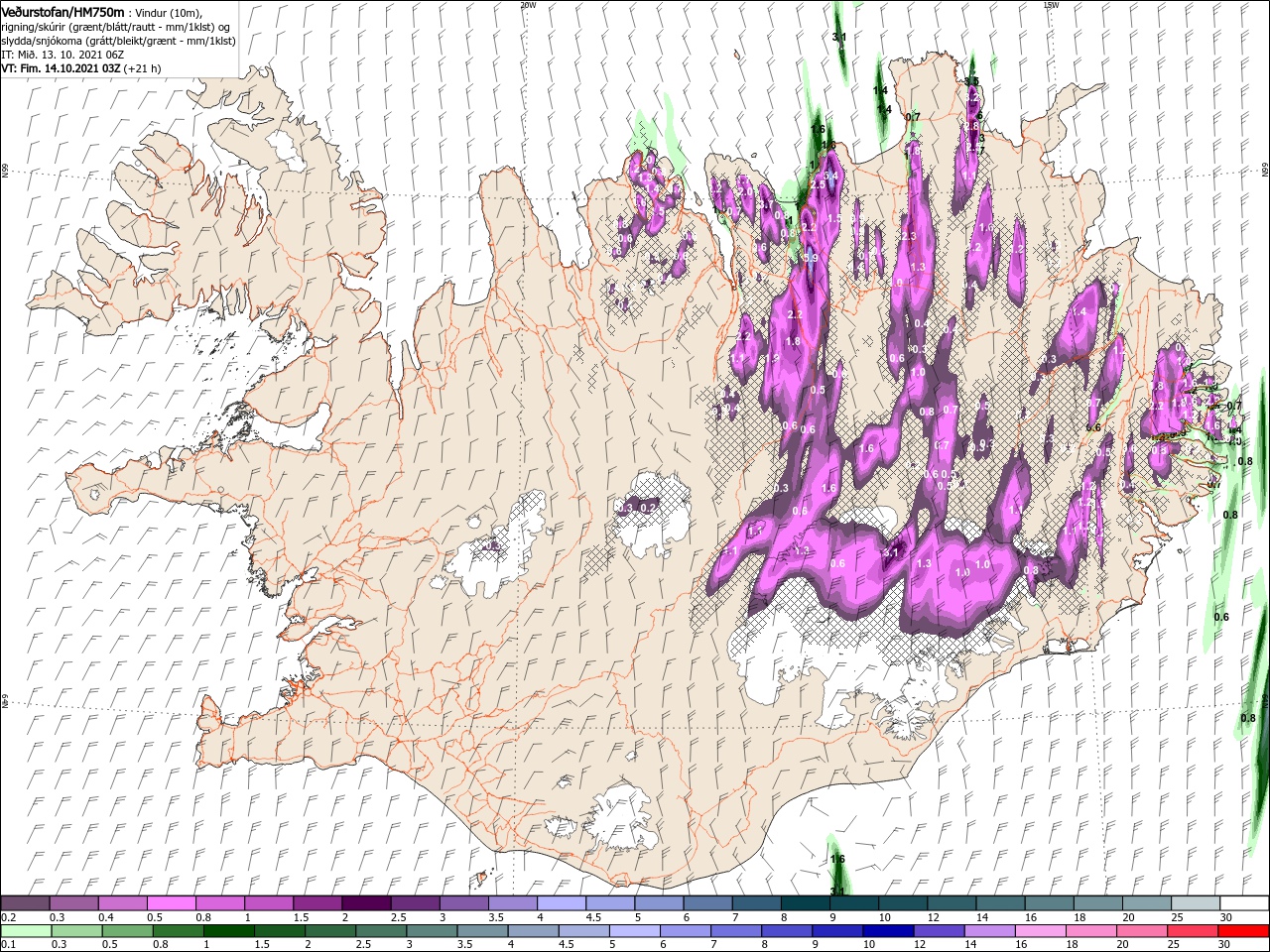Click the '15W' longitude label
Image resolution: width=1270 pixels, height=952 pixels.
[x=1050, y=5]
